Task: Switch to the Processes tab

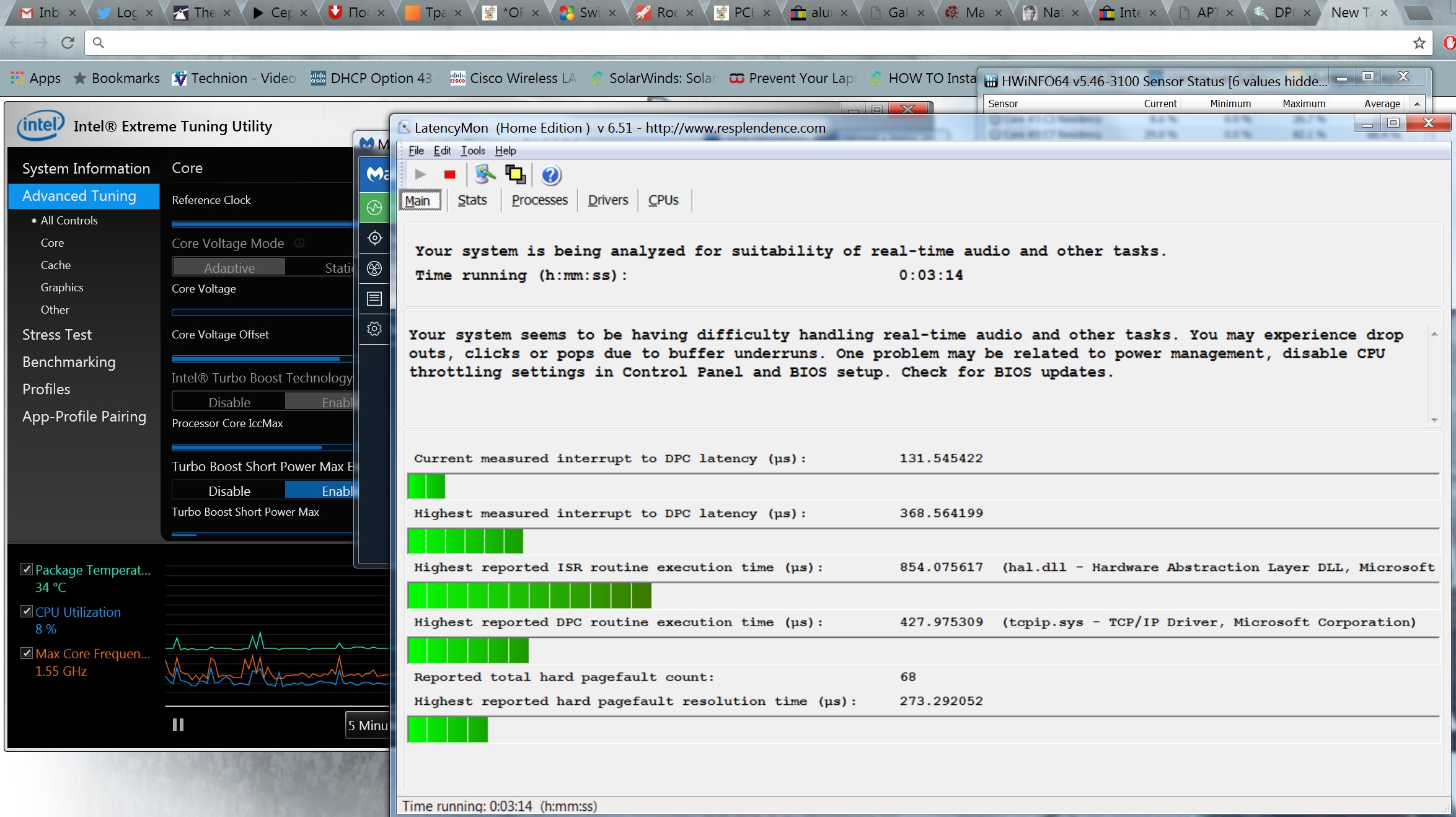Action: pyautogui.click(x=539, y=200)
